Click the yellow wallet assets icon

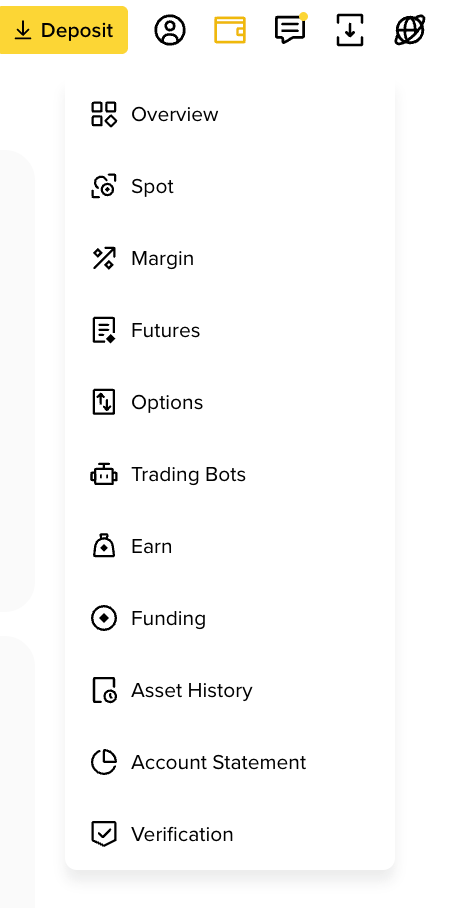point(230,30)
